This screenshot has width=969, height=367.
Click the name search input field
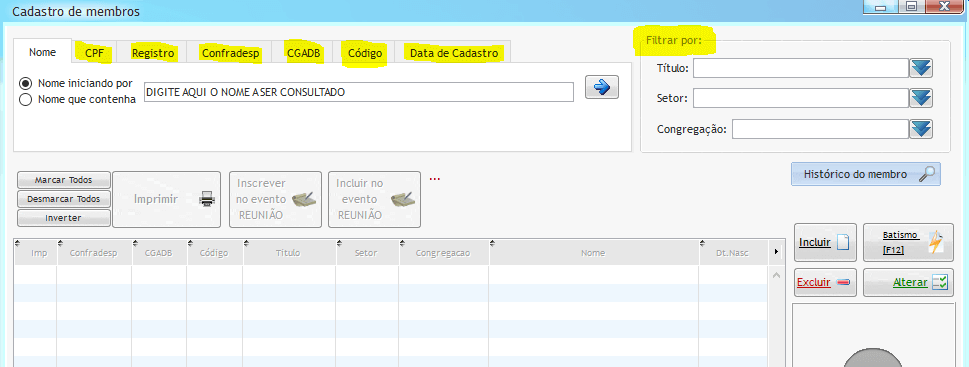coord(358,92)
